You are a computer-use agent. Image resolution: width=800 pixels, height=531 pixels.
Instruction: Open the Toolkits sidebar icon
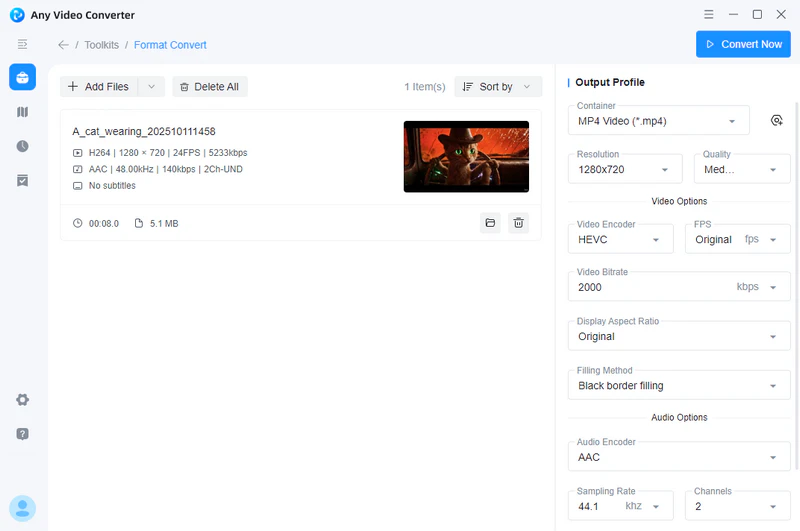click(22, 77)
